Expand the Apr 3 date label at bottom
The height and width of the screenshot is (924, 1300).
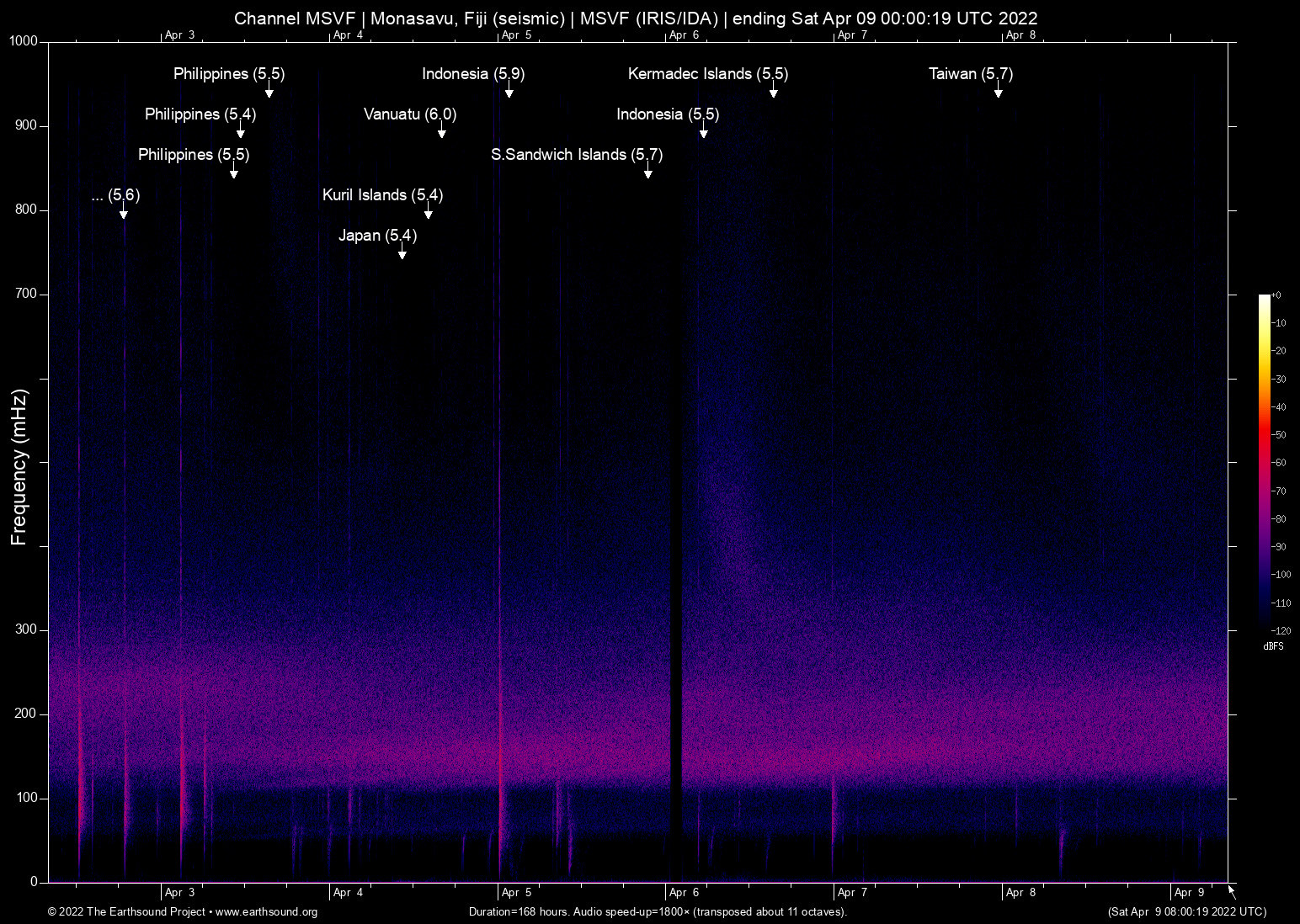[178, 892]
